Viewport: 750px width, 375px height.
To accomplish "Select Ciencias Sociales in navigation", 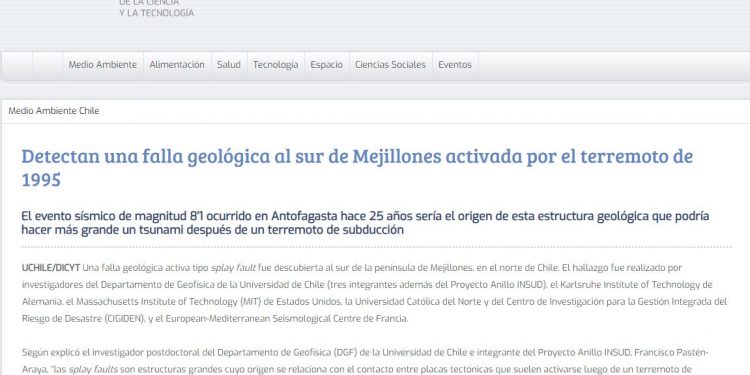I will 390,65.
